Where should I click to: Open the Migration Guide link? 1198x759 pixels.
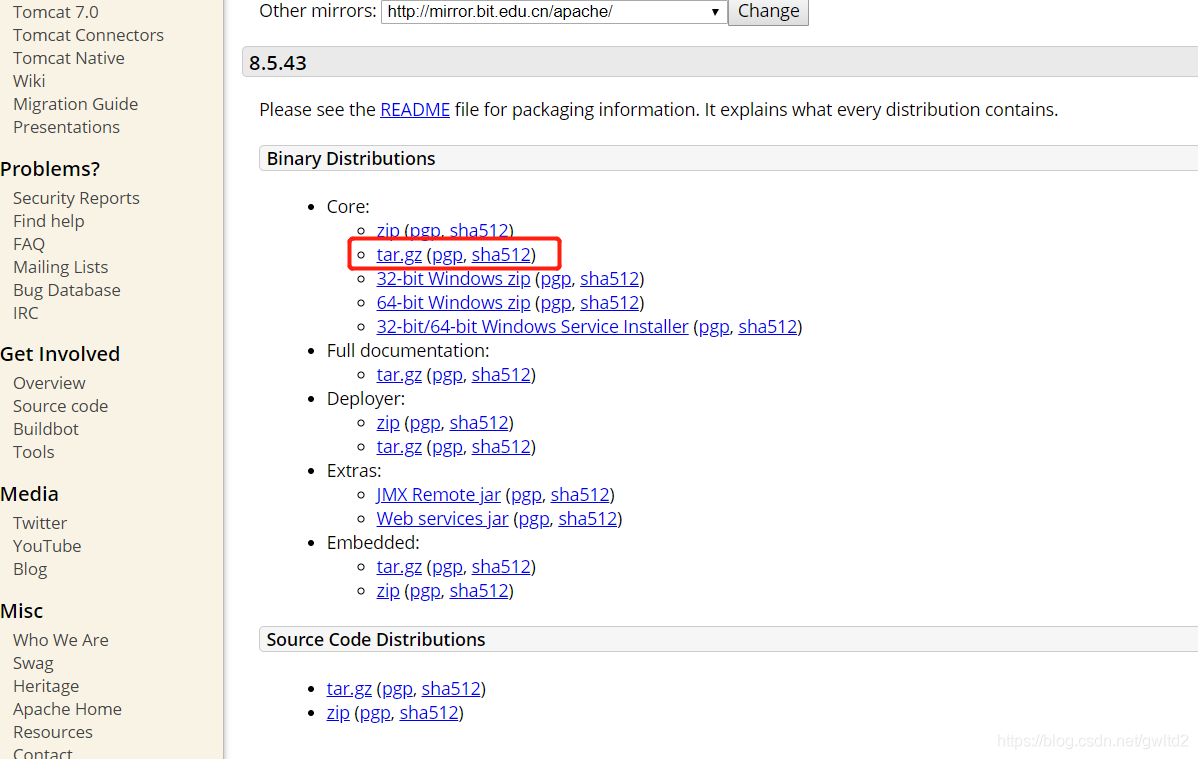point(76,104)
